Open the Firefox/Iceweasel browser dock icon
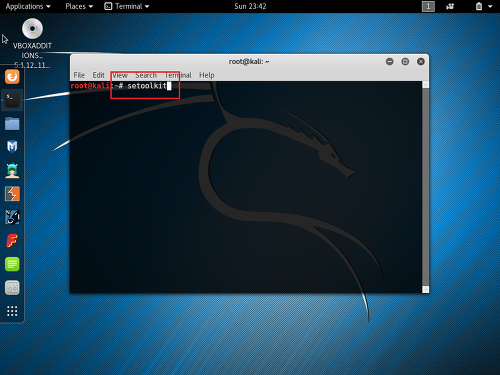Image resolution: width=500 pixels, height=375 pixels. coord(12,77)
